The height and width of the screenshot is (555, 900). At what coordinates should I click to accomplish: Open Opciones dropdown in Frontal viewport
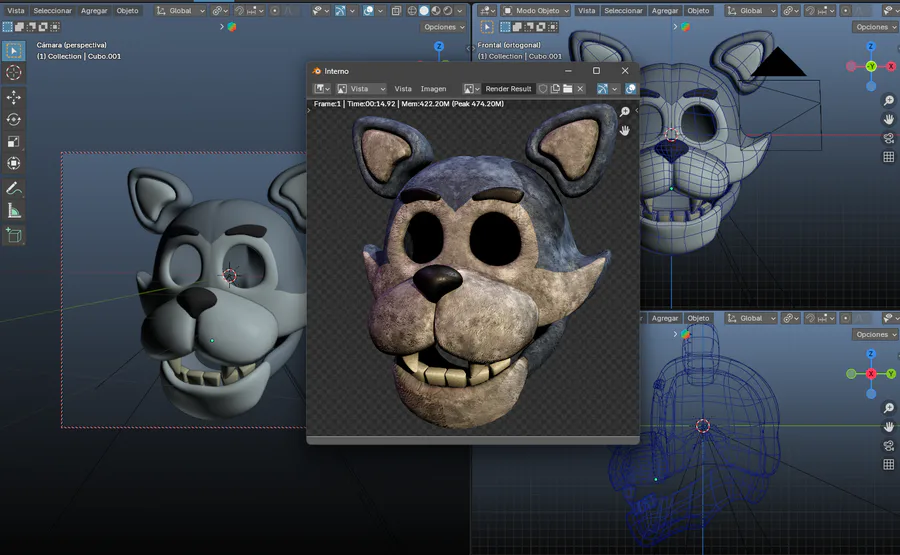point(875,27)
